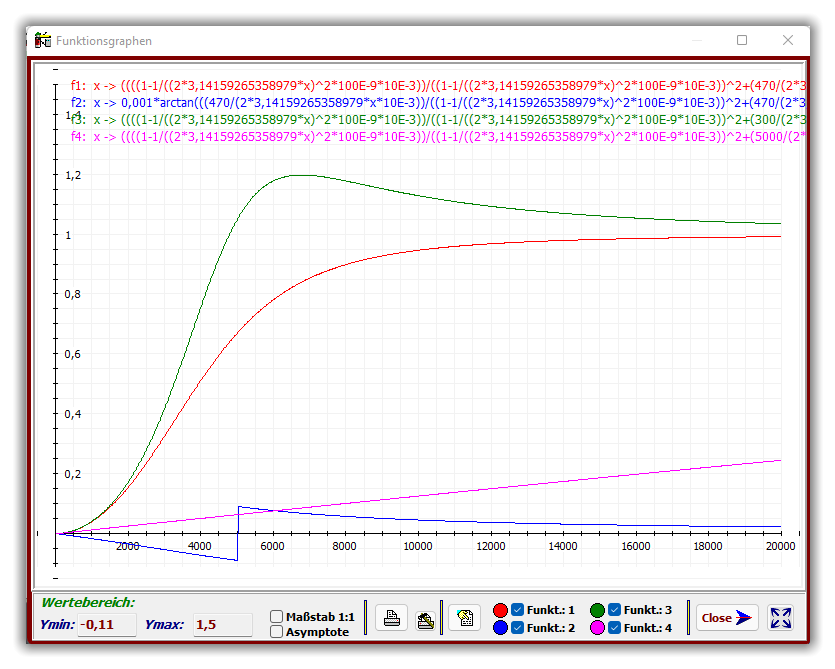Click the magenta color circle for function 4
This screenshot has height=669, width=835.
[x=598, y=628]
